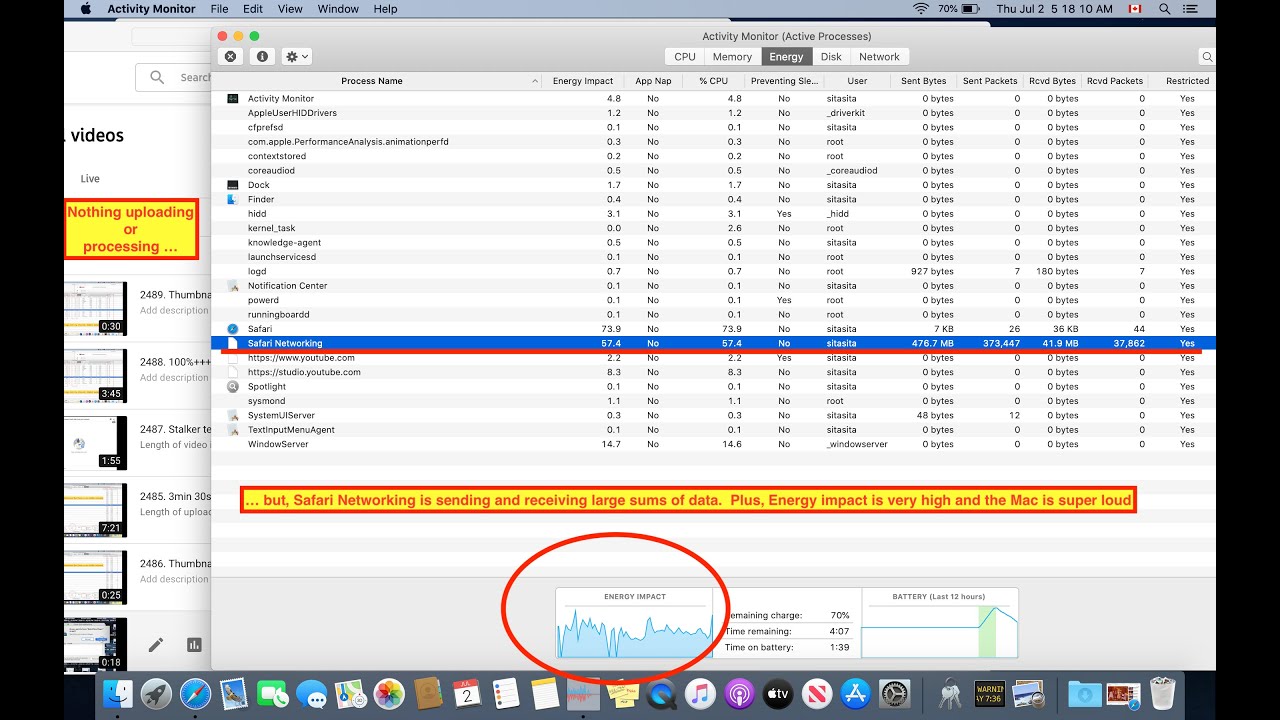Image resolution: width=1280 pixels, height=720 pixels.
Task: Open Calendar from the Dock
Action: tap(467, 694)
